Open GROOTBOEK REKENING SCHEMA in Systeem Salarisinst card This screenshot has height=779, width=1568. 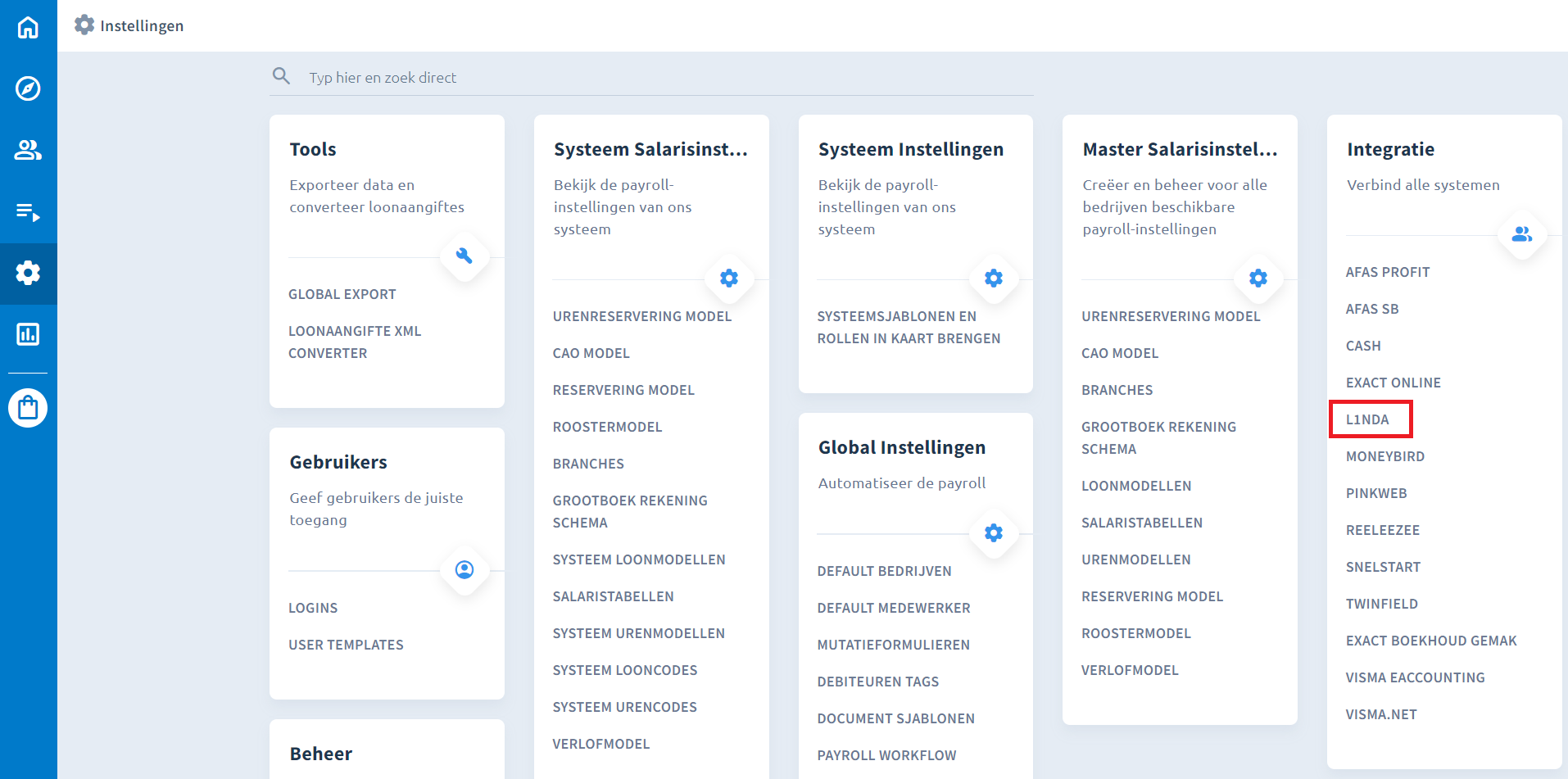(630, 512)
